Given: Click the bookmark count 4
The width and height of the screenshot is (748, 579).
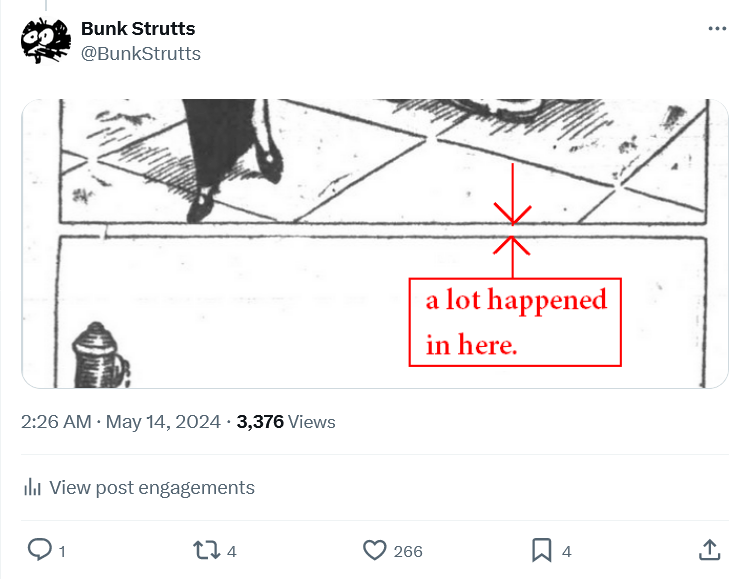Looking at the screenshot, I should [x=567, y=551].
